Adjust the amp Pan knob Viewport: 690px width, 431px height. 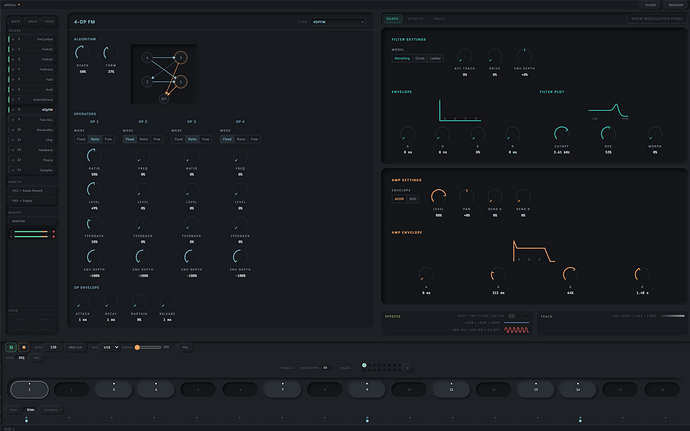(x=467, y=197)
